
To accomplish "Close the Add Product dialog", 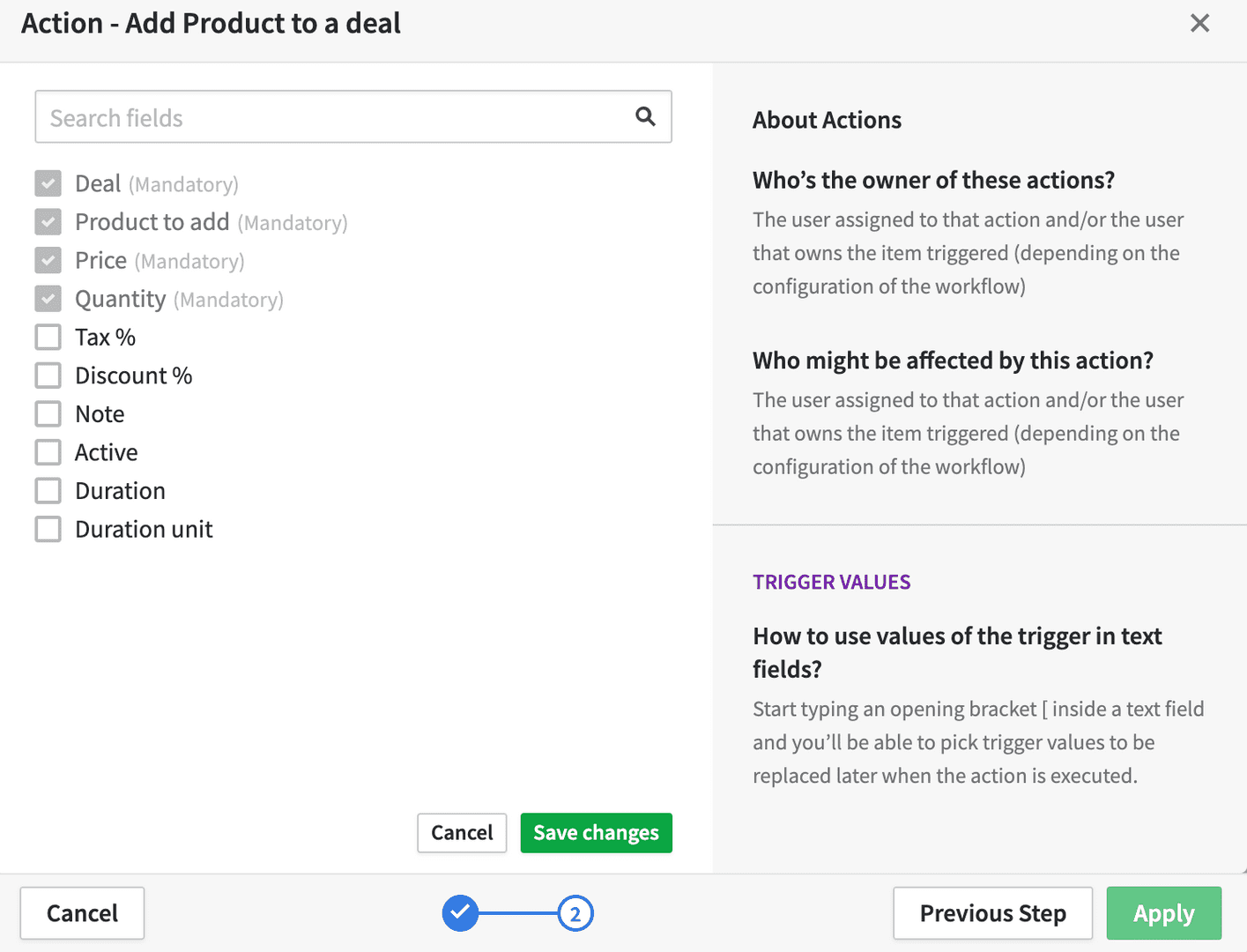I will tap(1199, 23).
